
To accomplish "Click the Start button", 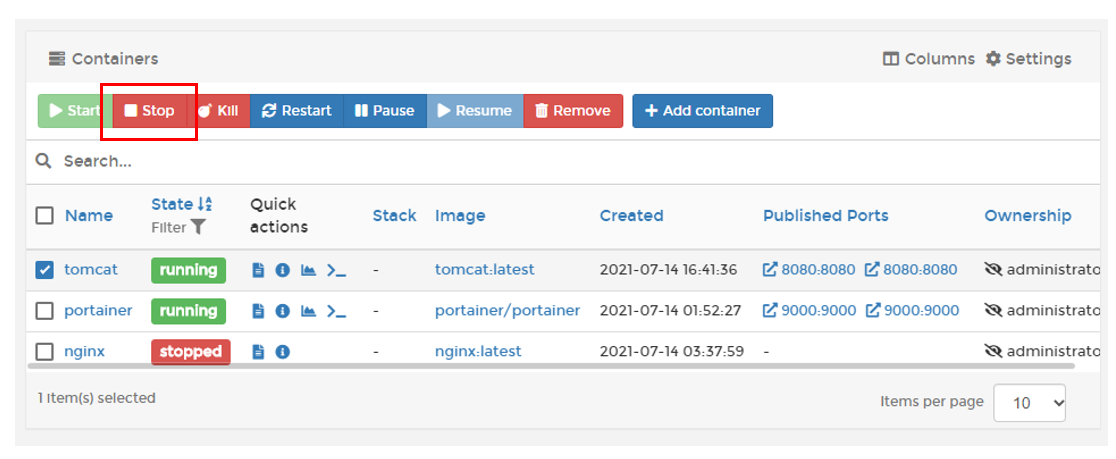I will point(75,111).
